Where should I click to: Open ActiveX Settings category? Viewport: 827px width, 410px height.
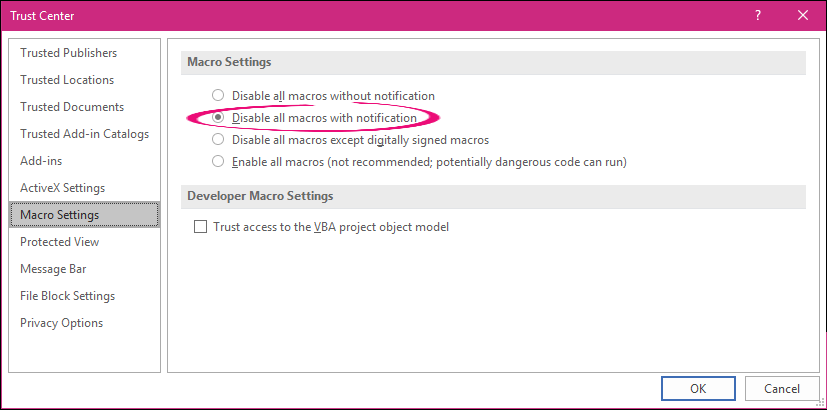[x=62, y=188]
